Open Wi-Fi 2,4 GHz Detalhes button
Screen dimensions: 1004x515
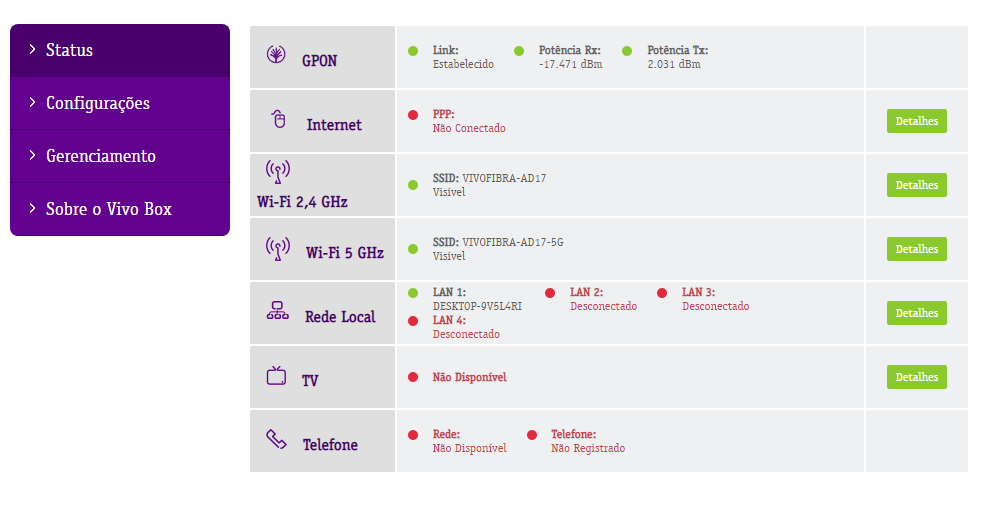tap(916, 185)
